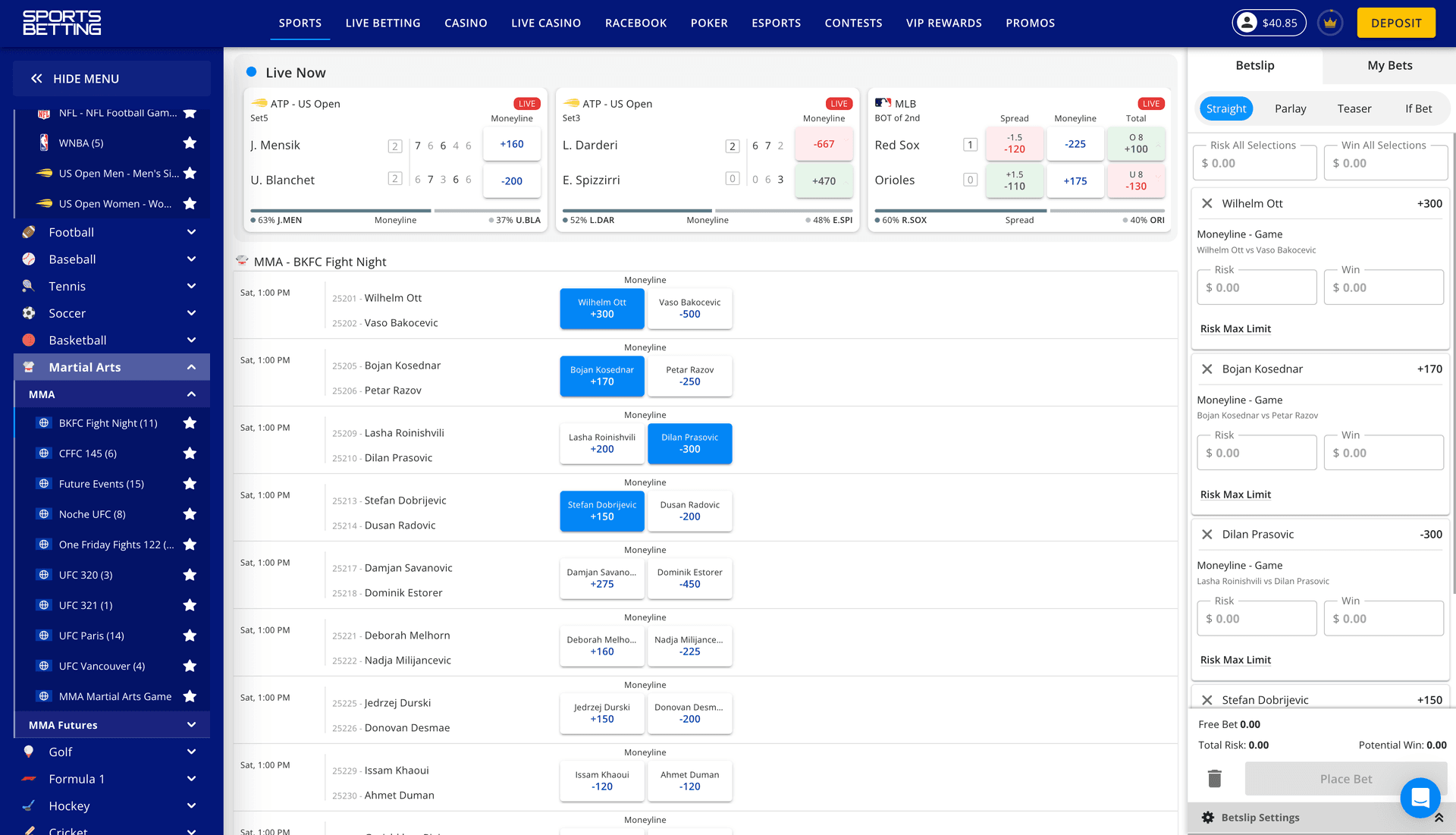
Task: Switch to the My Bets tab
Action: pos(1389,65)
